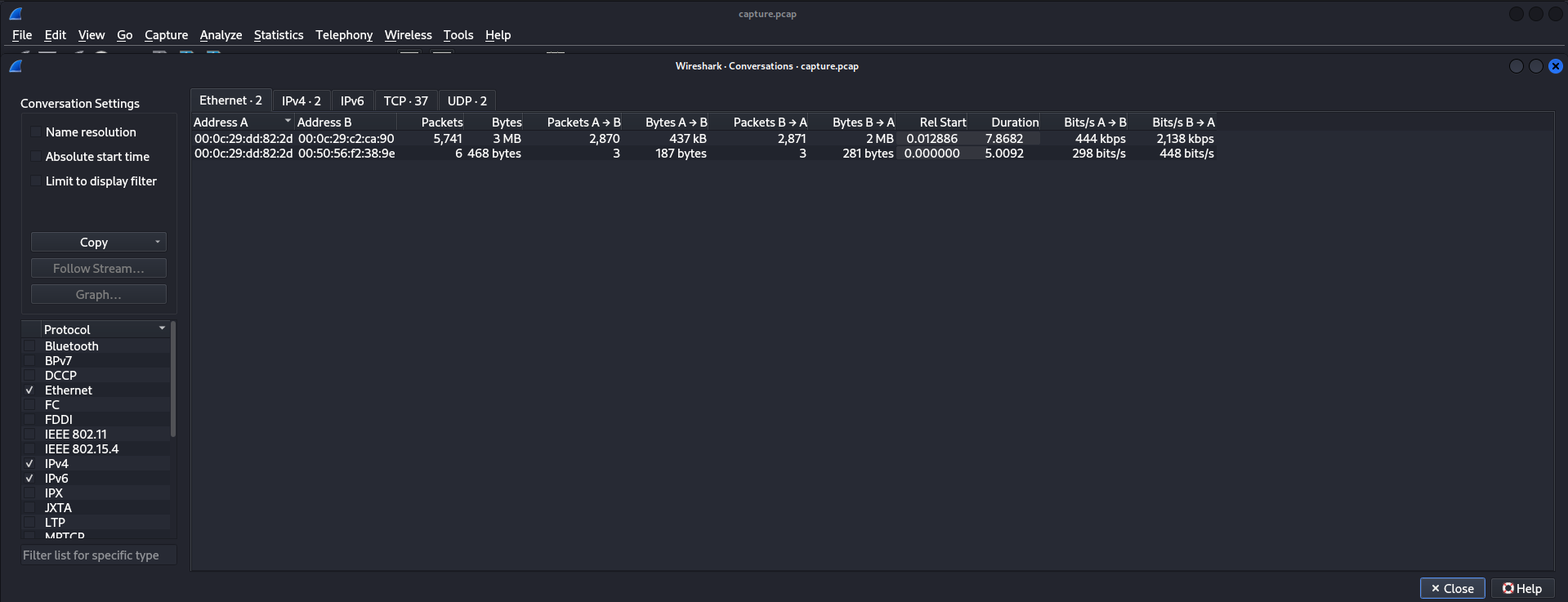Enable Absolute start time checkbox

point(36,156)
